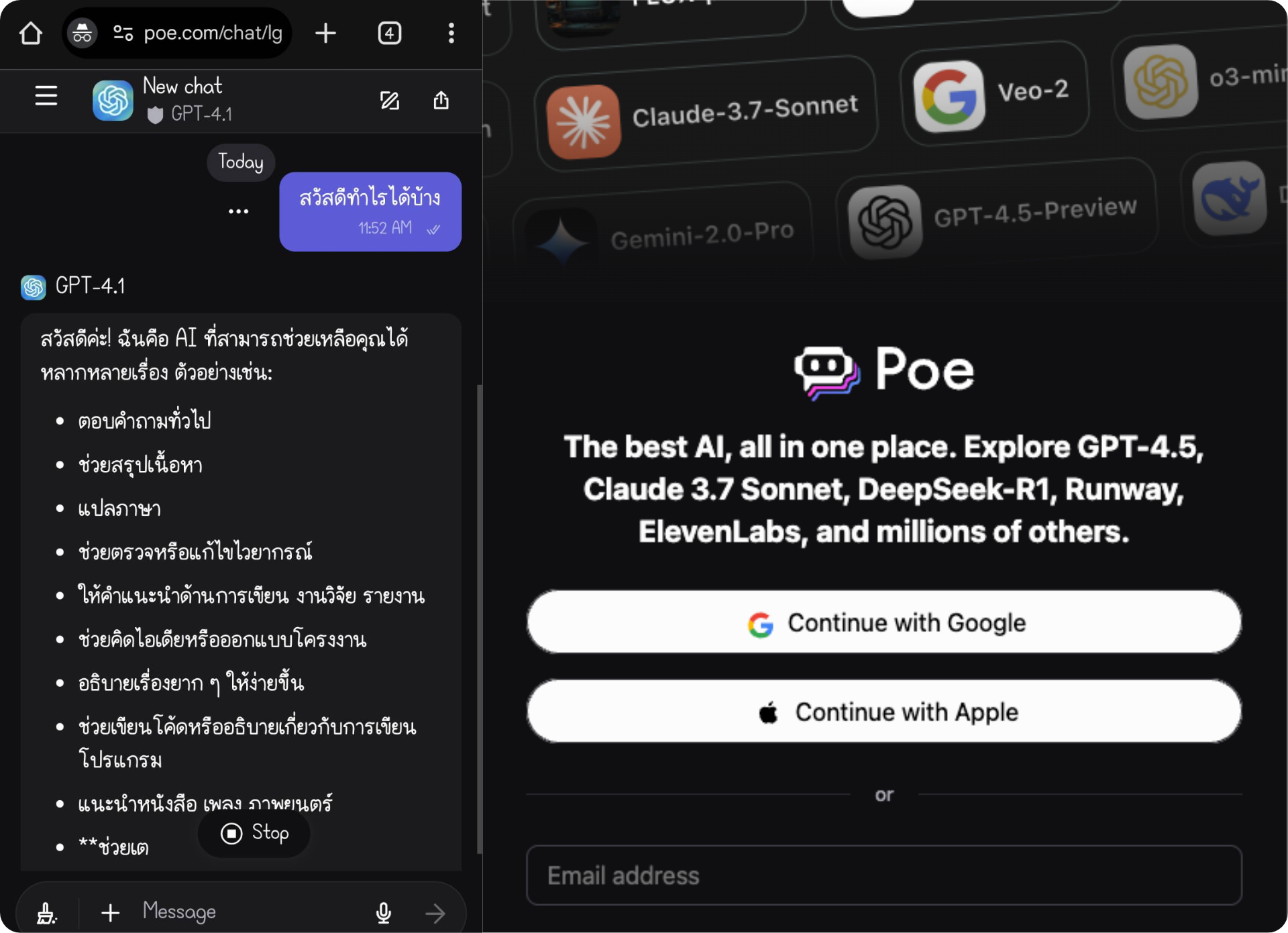
Task: Click the list item ending in ไวยากรณ์
Action: coord(195,551)
